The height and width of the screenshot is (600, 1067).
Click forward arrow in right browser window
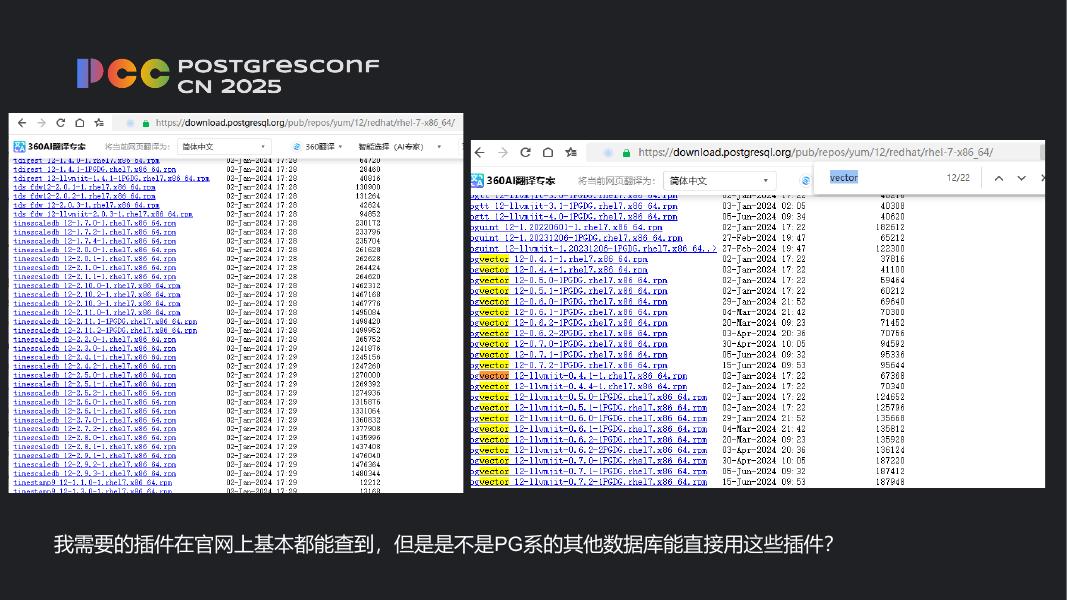tap(503, 152)
